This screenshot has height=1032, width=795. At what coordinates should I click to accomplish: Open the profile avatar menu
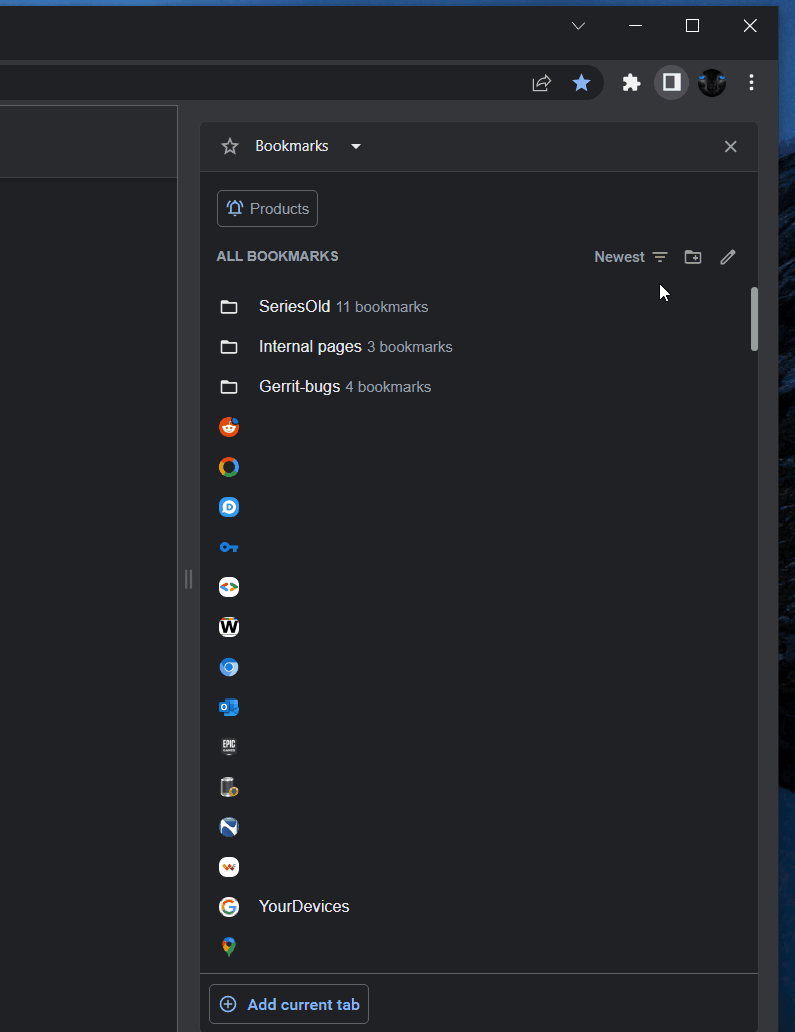711,83
